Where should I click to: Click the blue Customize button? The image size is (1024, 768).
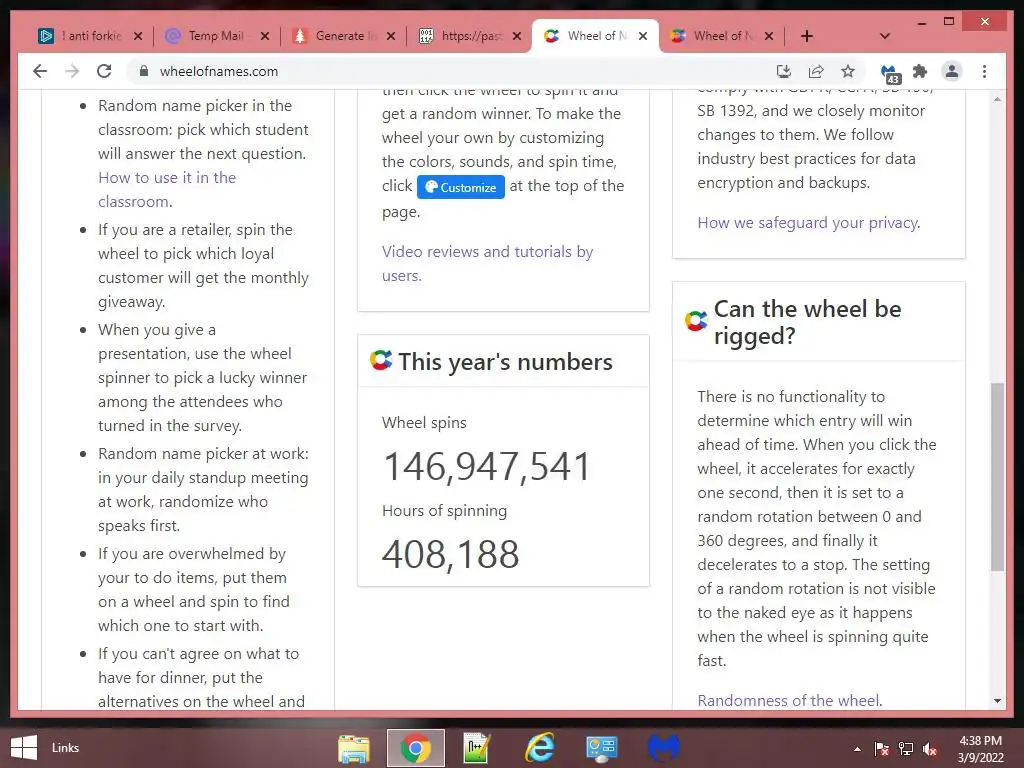tap(461, 187)
